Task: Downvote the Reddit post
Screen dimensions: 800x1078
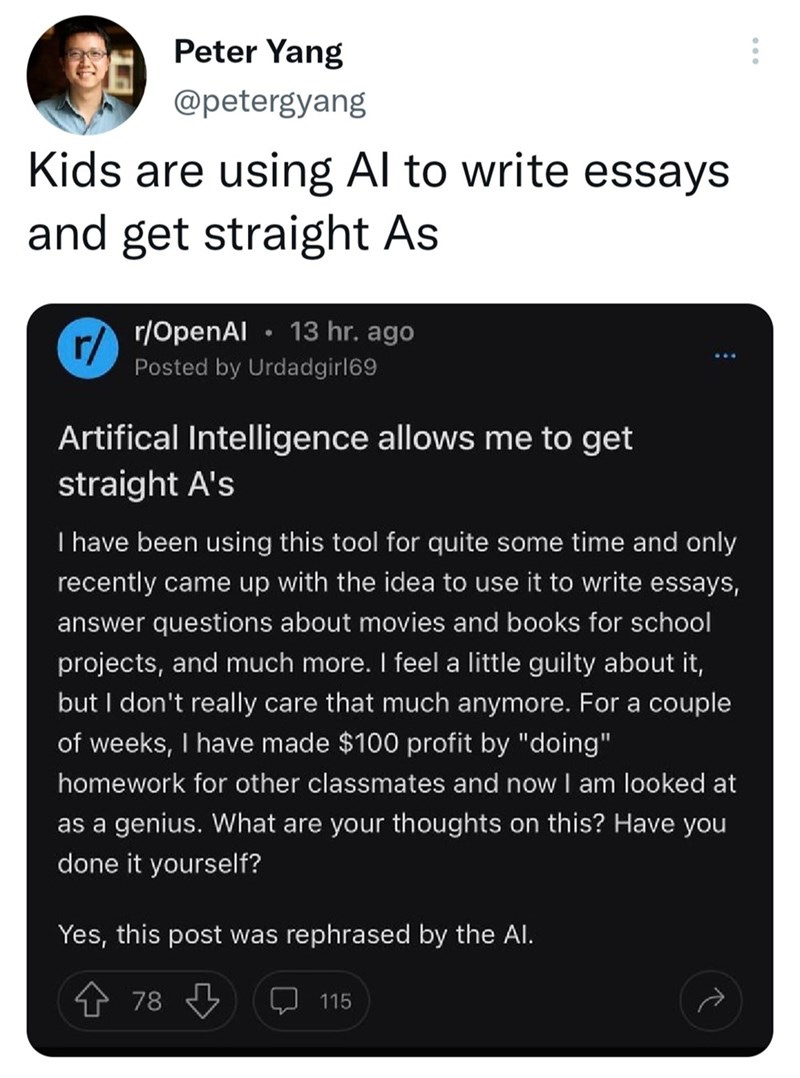Action: tap(202, 1000)
